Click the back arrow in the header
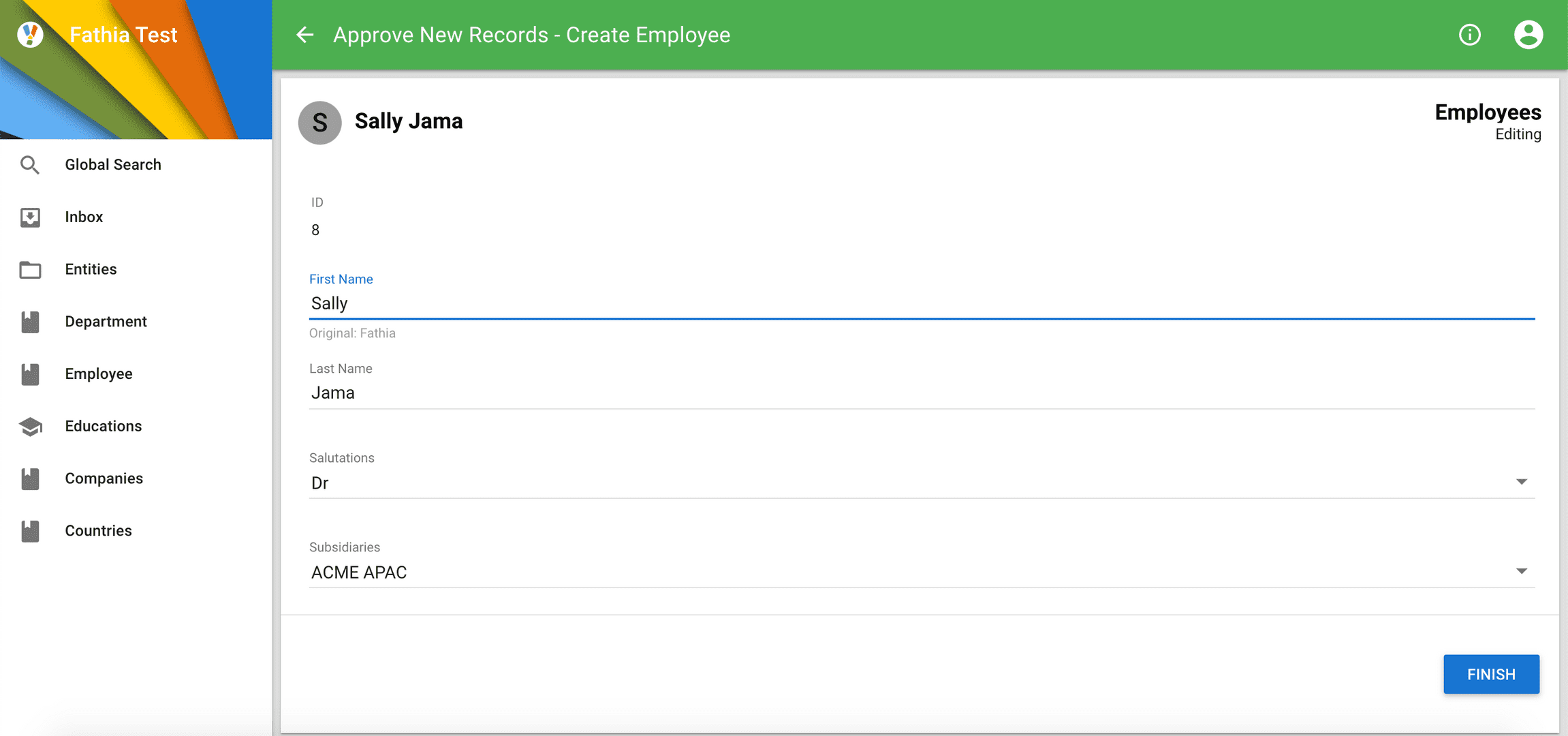The image size is (1568, 736). (x=304, y=35)
